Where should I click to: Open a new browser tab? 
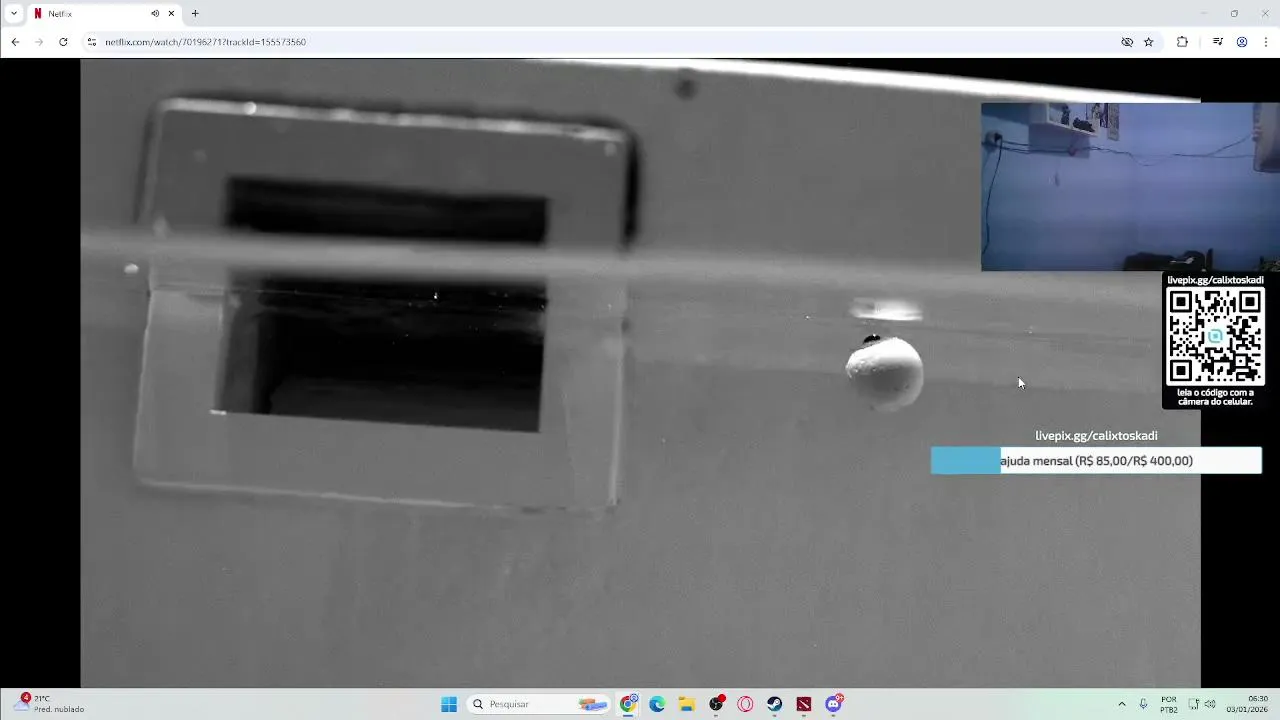195,14
